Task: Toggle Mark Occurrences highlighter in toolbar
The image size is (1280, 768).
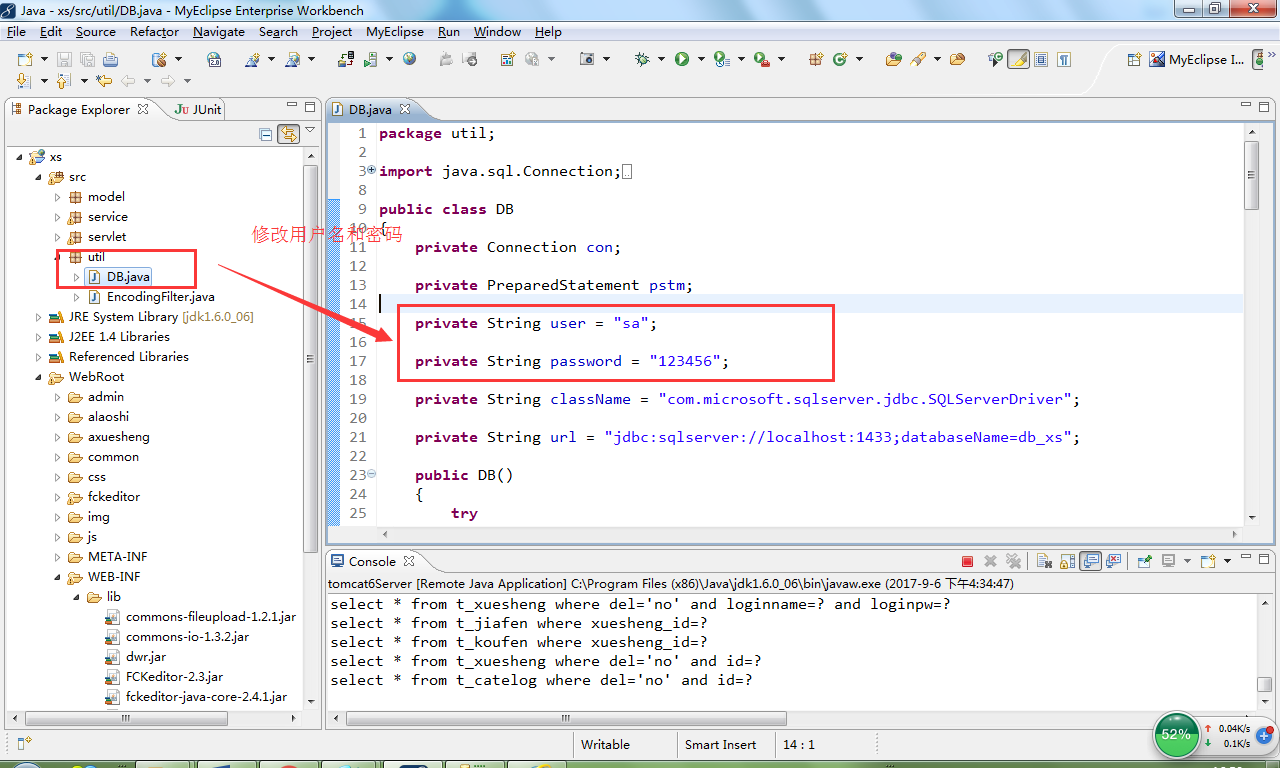Action: pyautogui.click(x=1018, y=60)
